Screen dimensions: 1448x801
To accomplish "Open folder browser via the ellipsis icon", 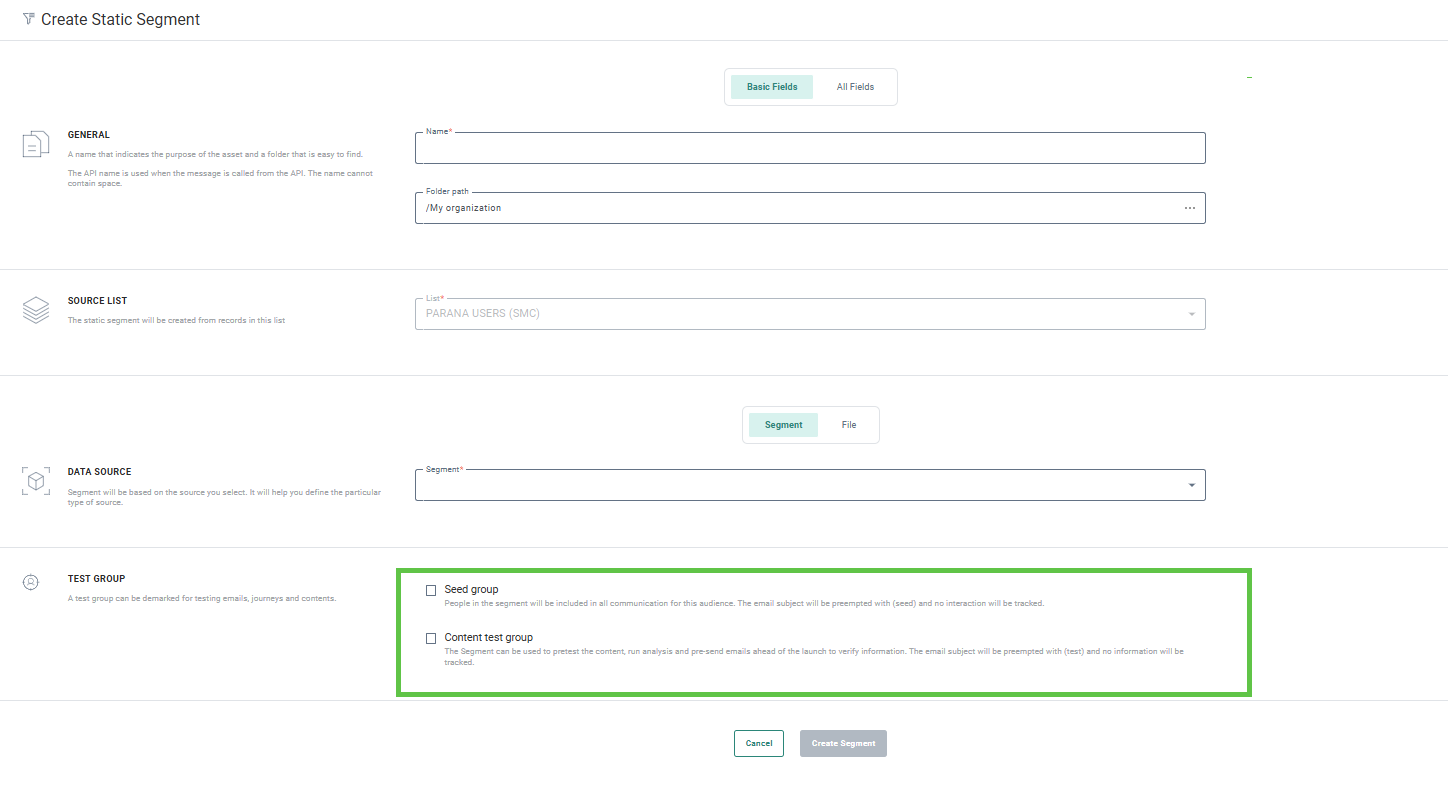I will click(x=1189, y=208).
